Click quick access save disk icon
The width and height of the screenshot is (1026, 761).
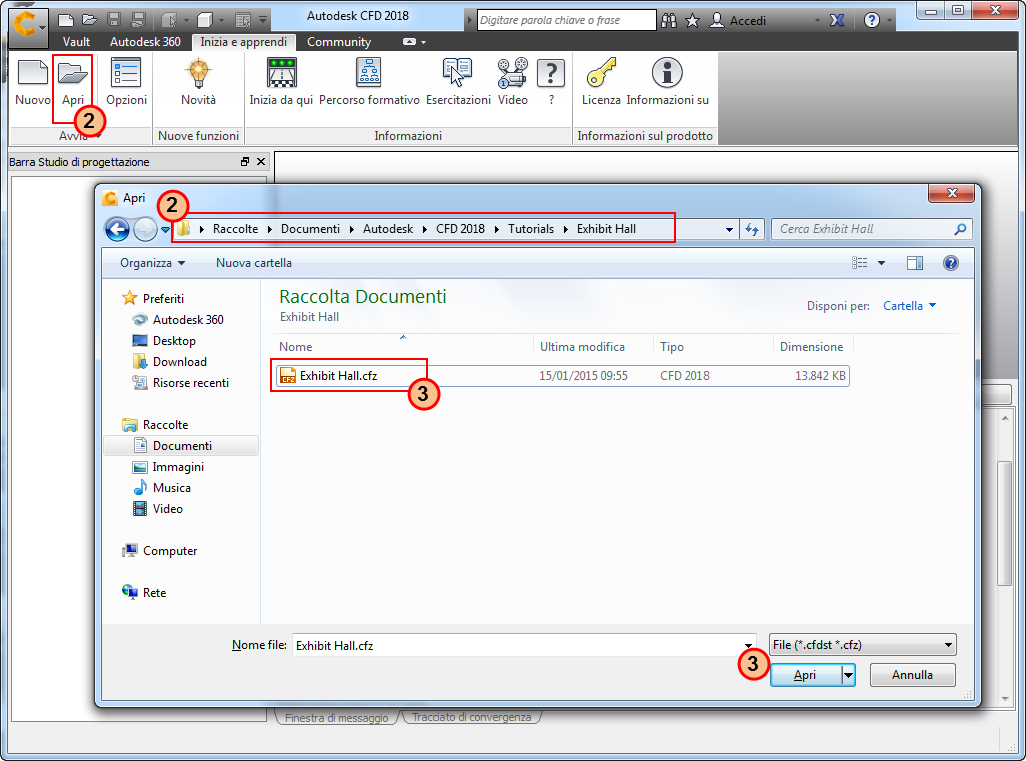click(x=114, y=20)
